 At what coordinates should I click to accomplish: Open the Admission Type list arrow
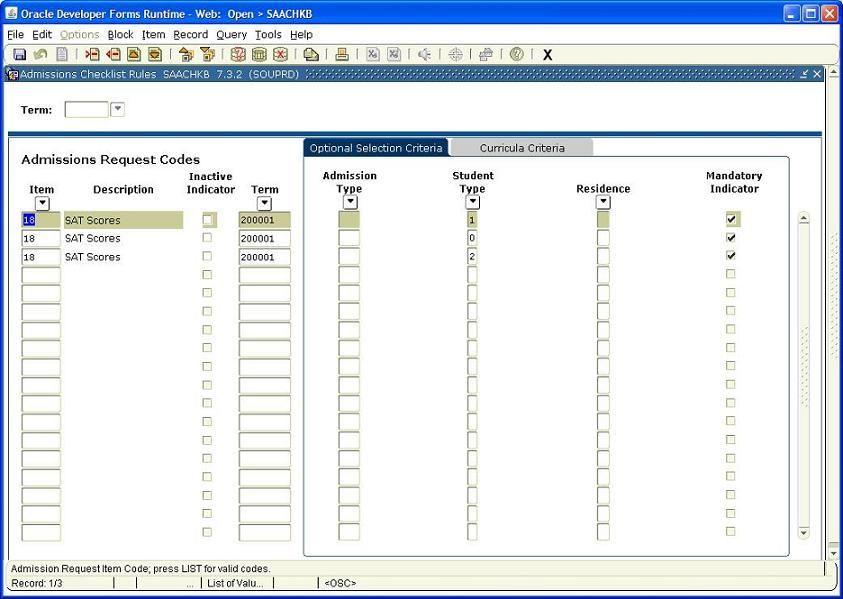coord(350,202)
